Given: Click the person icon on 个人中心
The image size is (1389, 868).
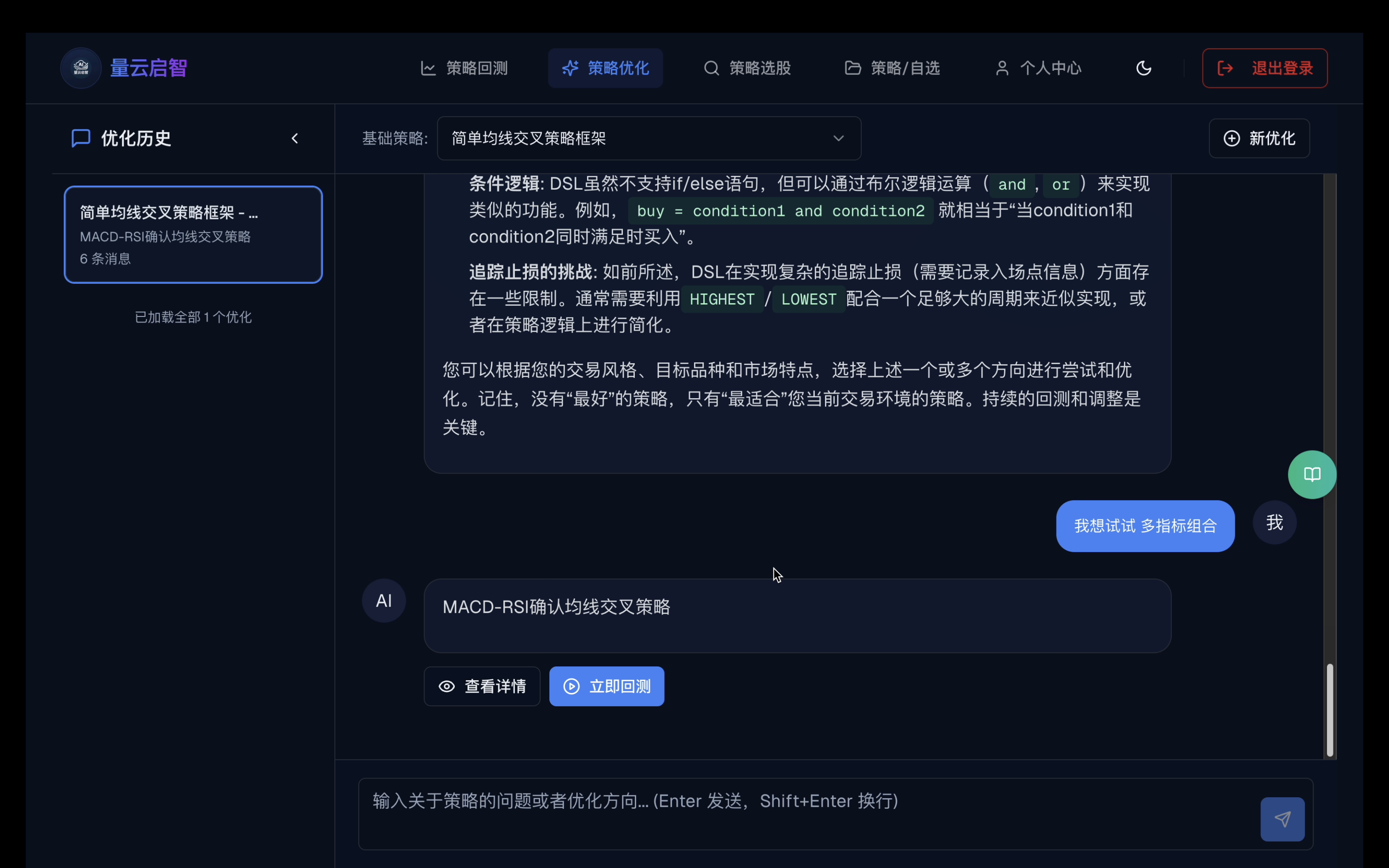Looking at the screenshot, I should pyautogui.click(x=1002, y=68).
